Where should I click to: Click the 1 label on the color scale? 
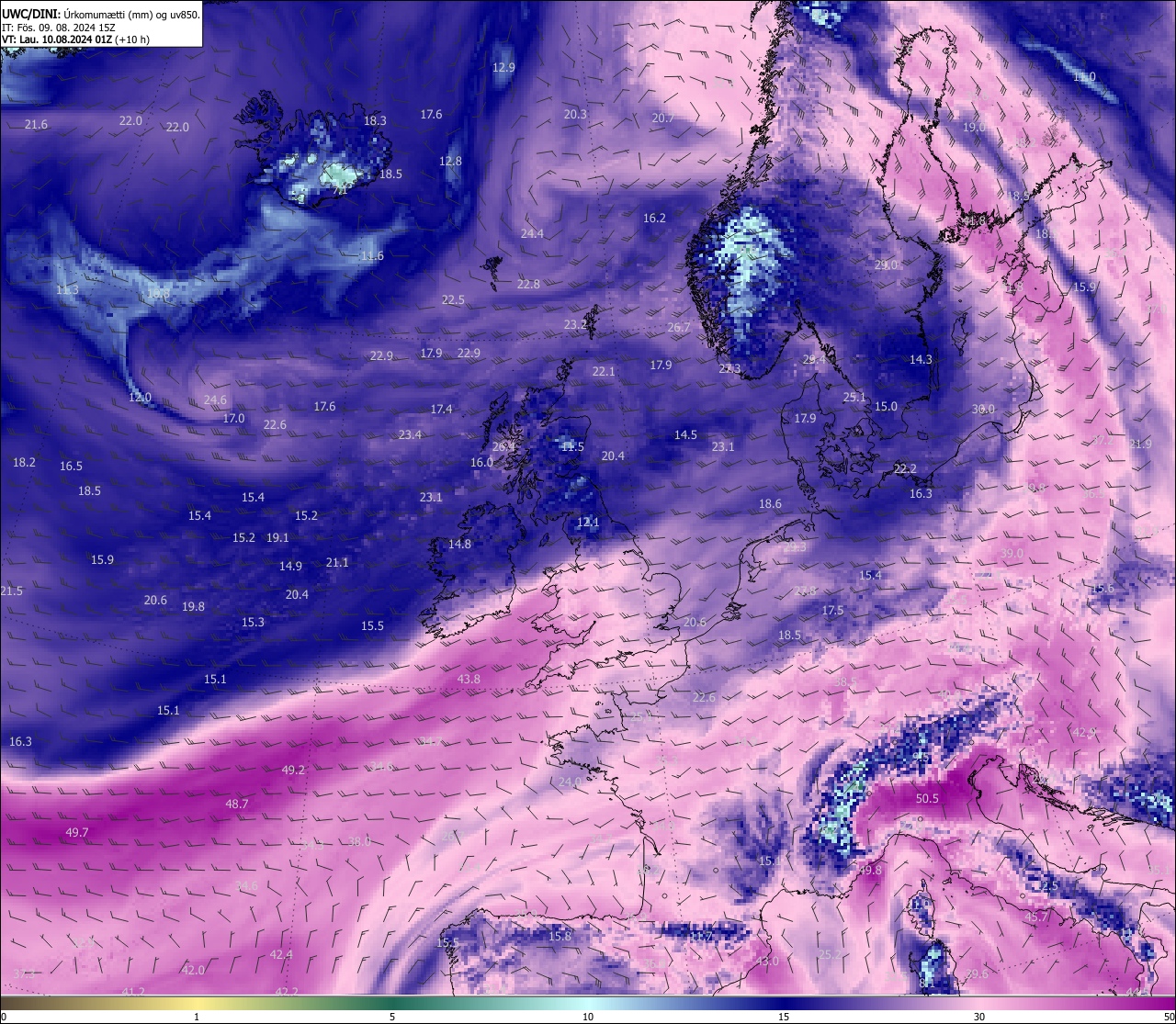tap(197, 1017)
